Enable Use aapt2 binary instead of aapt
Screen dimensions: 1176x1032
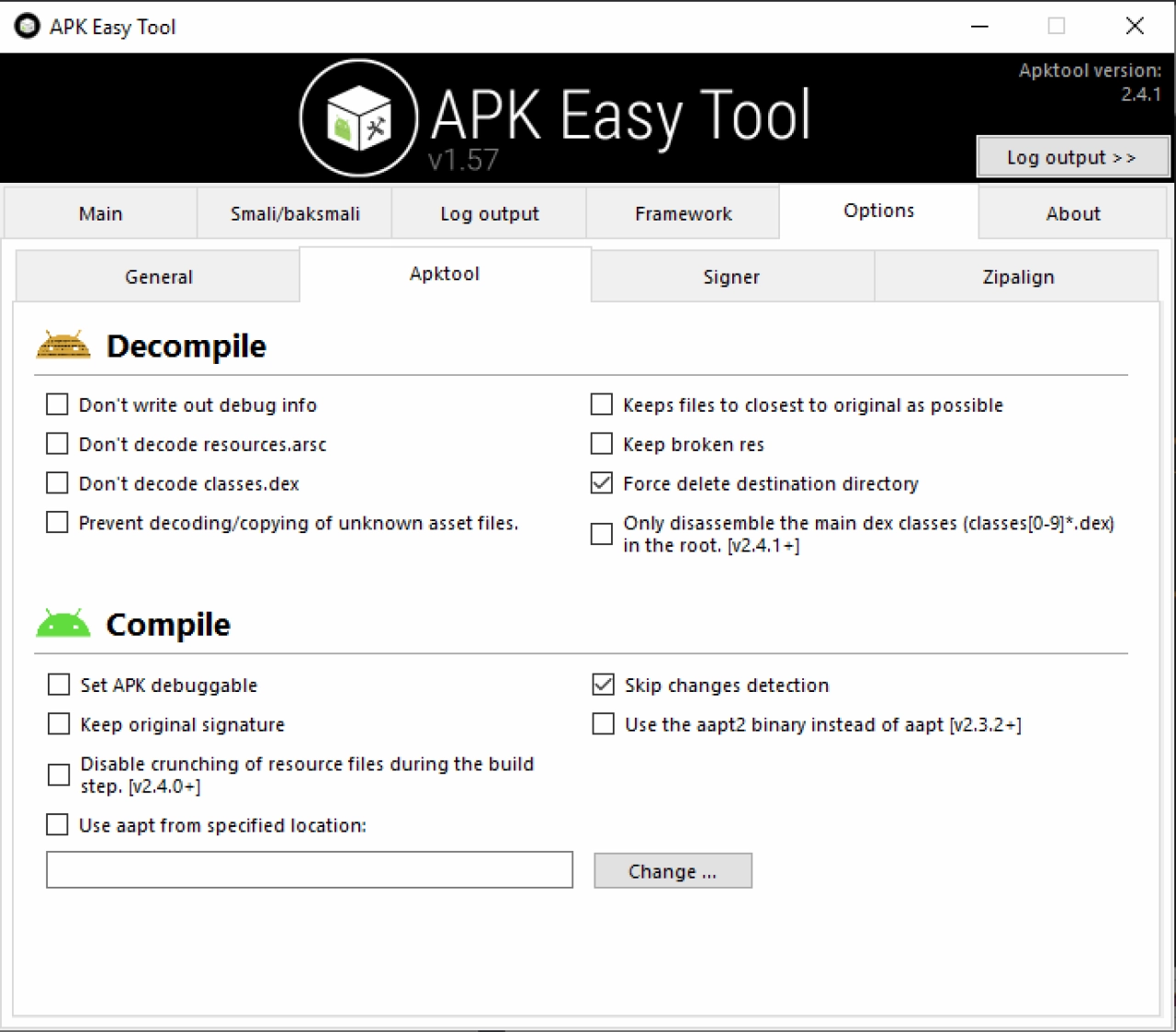[604, 725]
